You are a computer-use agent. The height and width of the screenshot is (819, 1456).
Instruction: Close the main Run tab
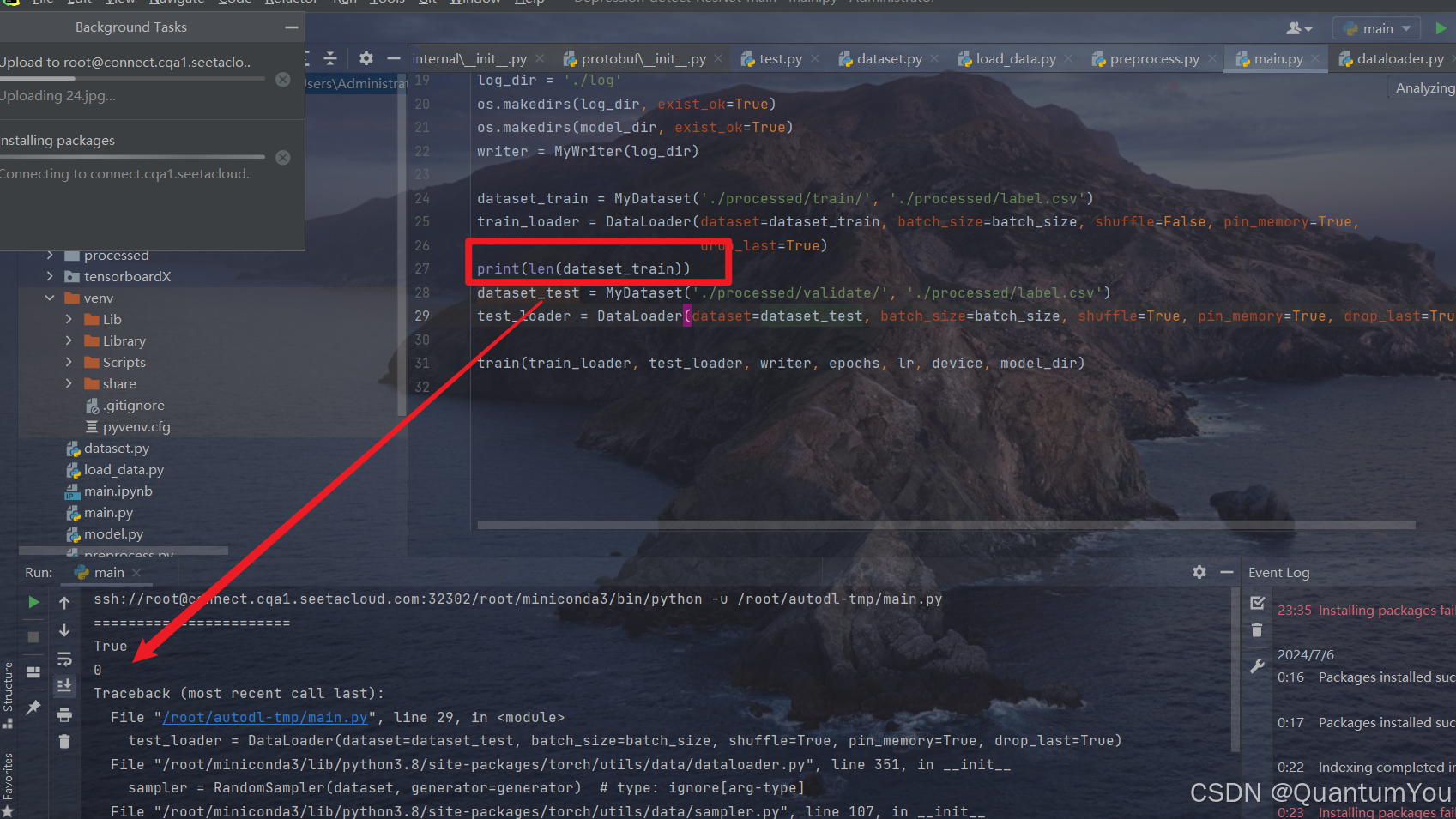tap(136, 573)
